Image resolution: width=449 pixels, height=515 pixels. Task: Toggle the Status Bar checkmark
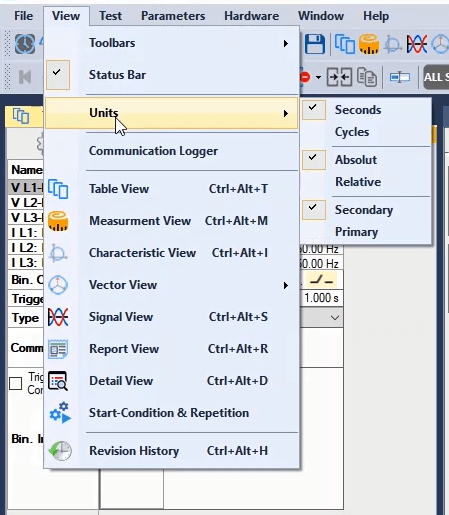pyautogui.click(x=58, y=75)
